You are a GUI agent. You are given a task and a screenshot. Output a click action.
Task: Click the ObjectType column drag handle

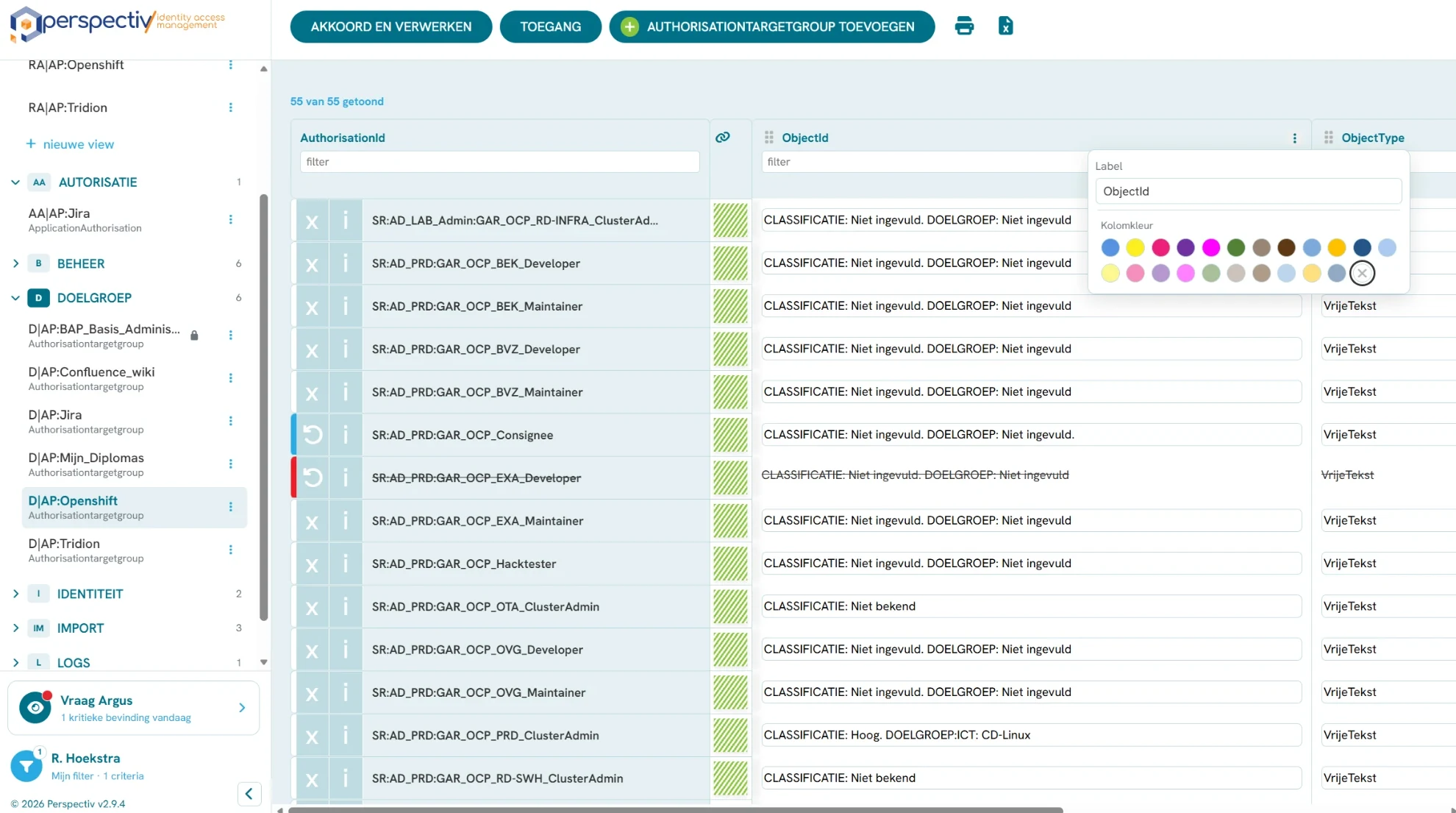[x=1329, y=138]
